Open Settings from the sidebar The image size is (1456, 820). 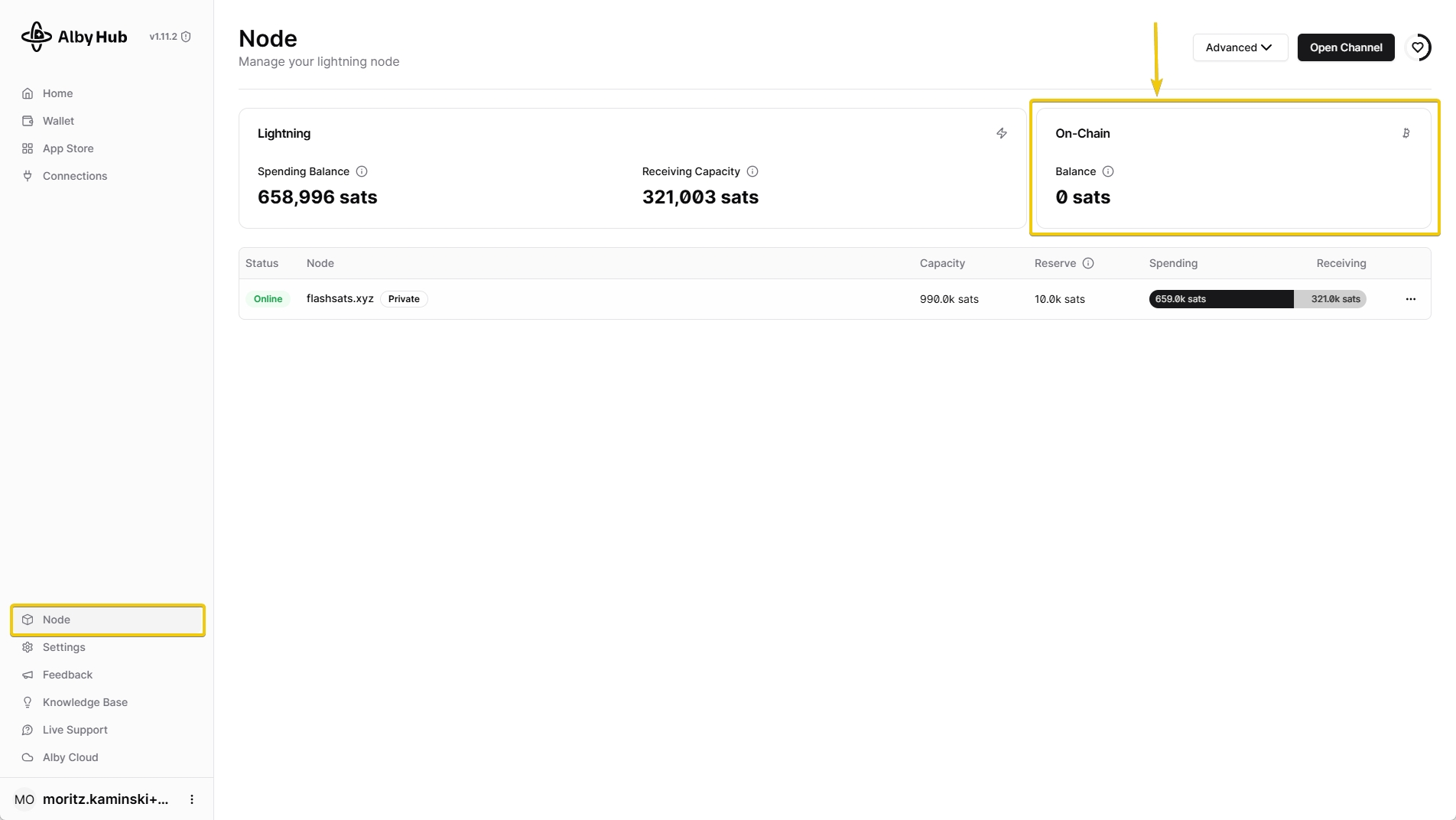point(63,647)
